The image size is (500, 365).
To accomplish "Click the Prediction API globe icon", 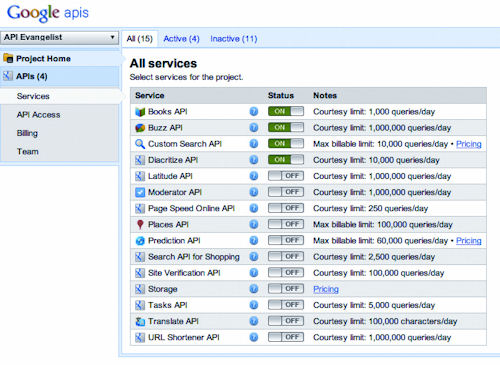I will 140,241.
